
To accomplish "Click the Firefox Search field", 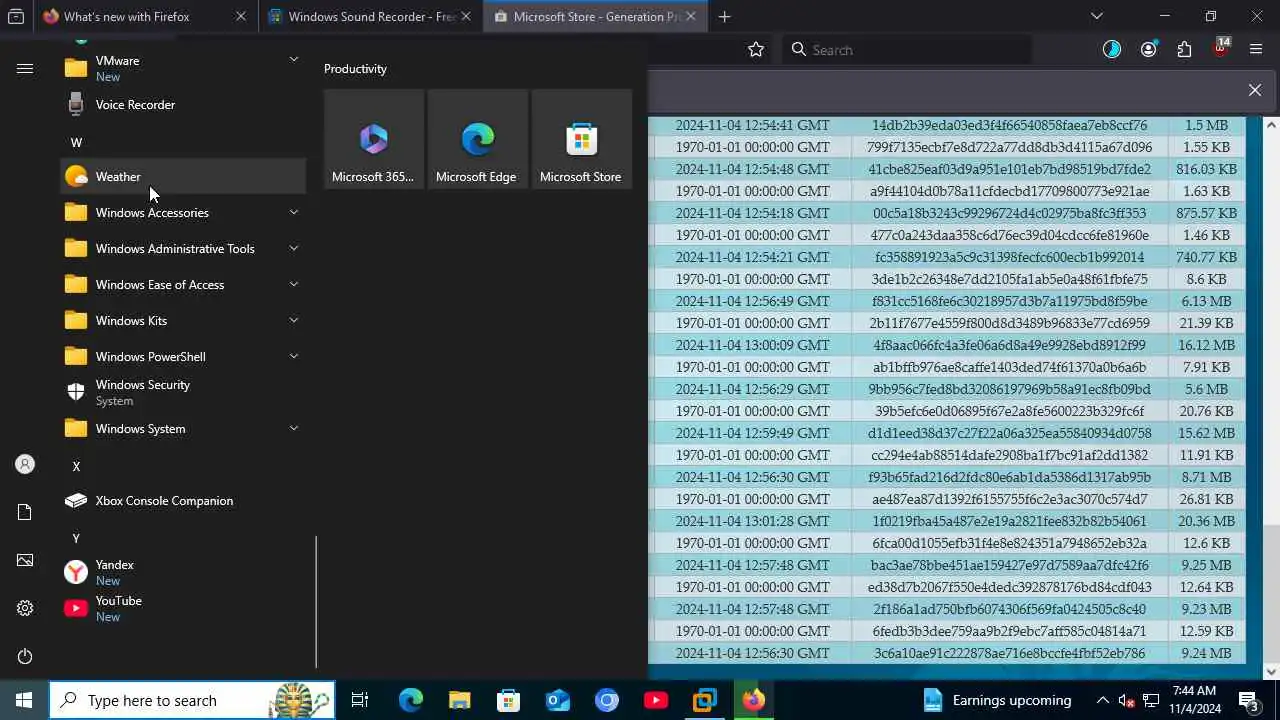I will pyautogui.click(x=908, y=50).
